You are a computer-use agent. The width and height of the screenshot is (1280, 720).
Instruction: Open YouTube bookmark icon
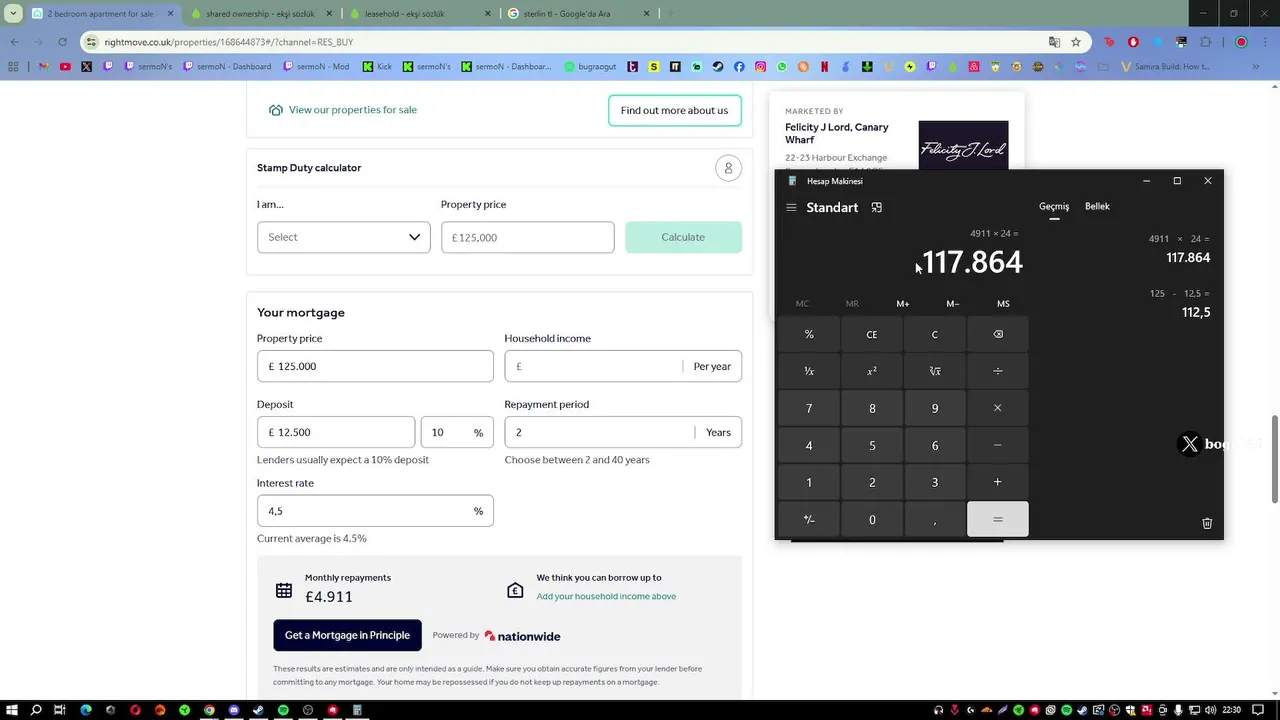click(x=65, y=67)
